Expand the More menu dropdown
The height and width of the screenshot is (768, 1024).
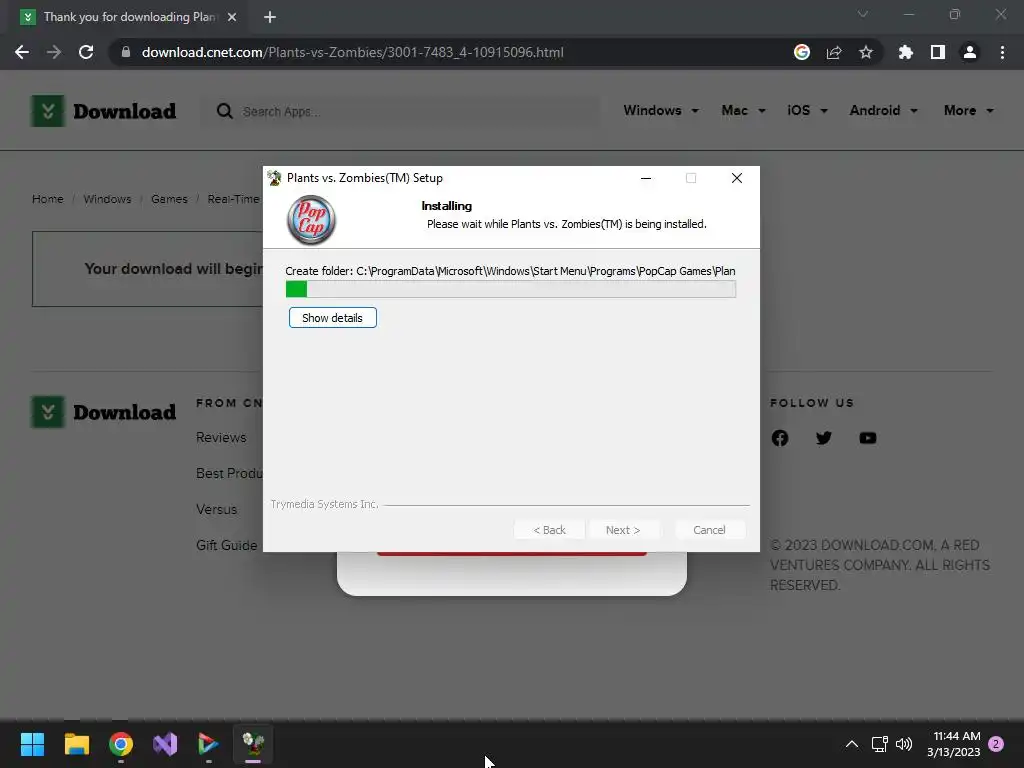968,110
